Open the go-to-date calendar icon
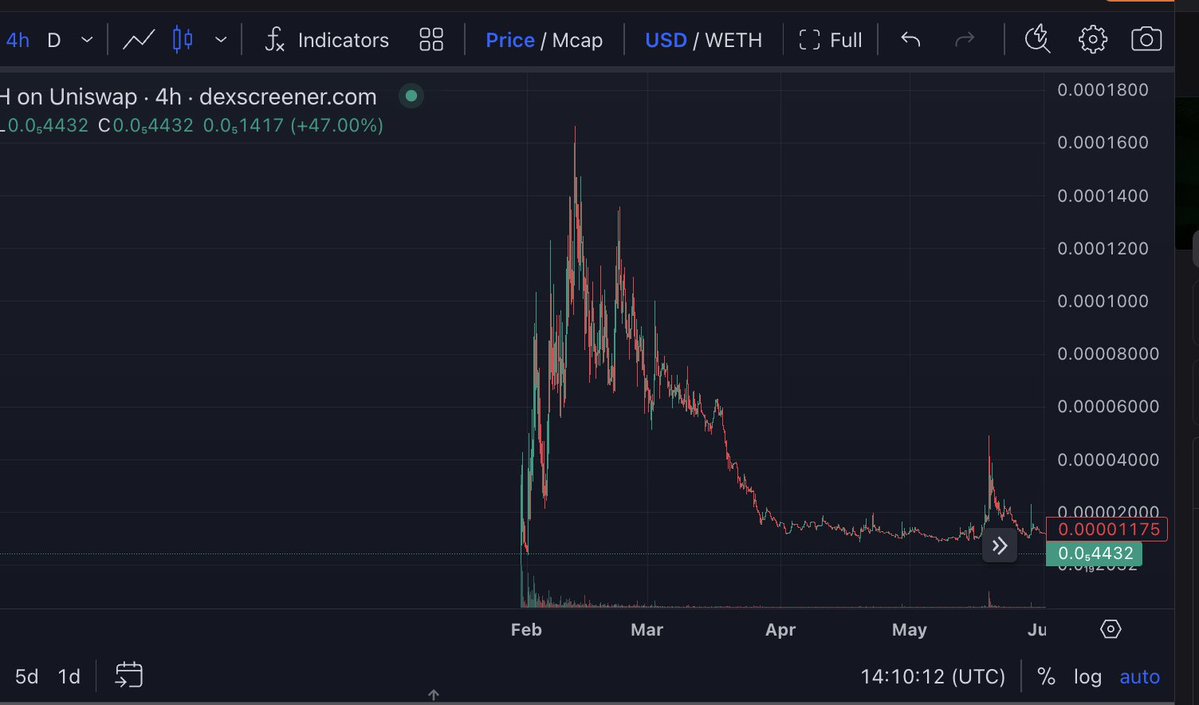1199x705 pixels. [x=128, y=675]
